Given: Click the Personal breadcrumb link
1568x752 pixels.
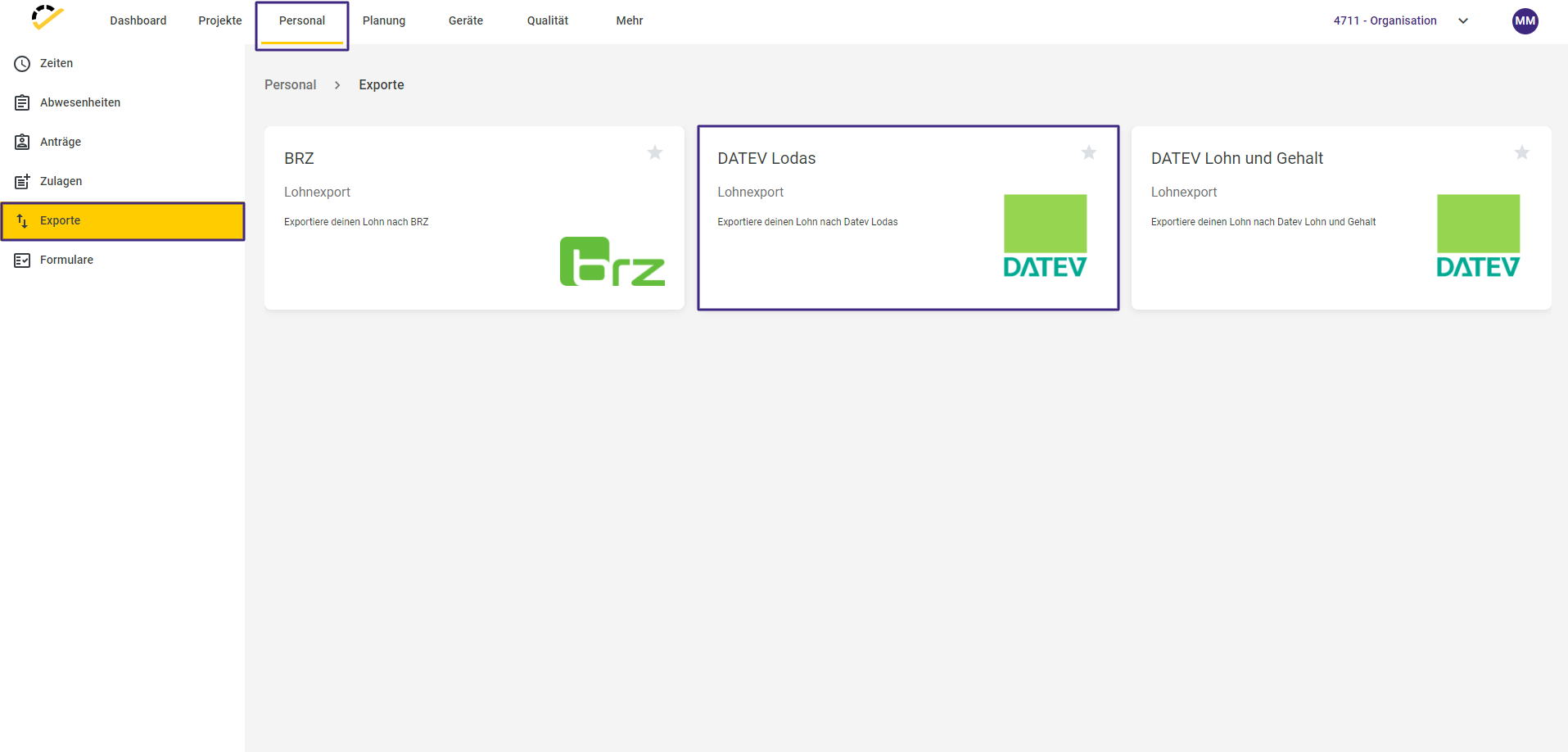Looking at the screenshot, I should (x=290, y=85).
